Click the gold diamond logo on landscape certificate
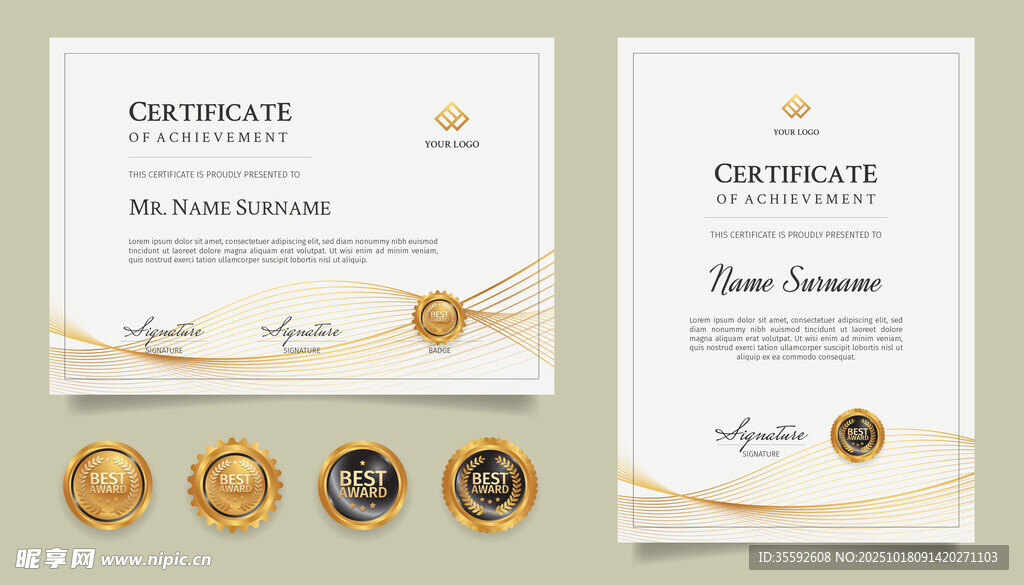The image size is (1024, 585). 451,117
